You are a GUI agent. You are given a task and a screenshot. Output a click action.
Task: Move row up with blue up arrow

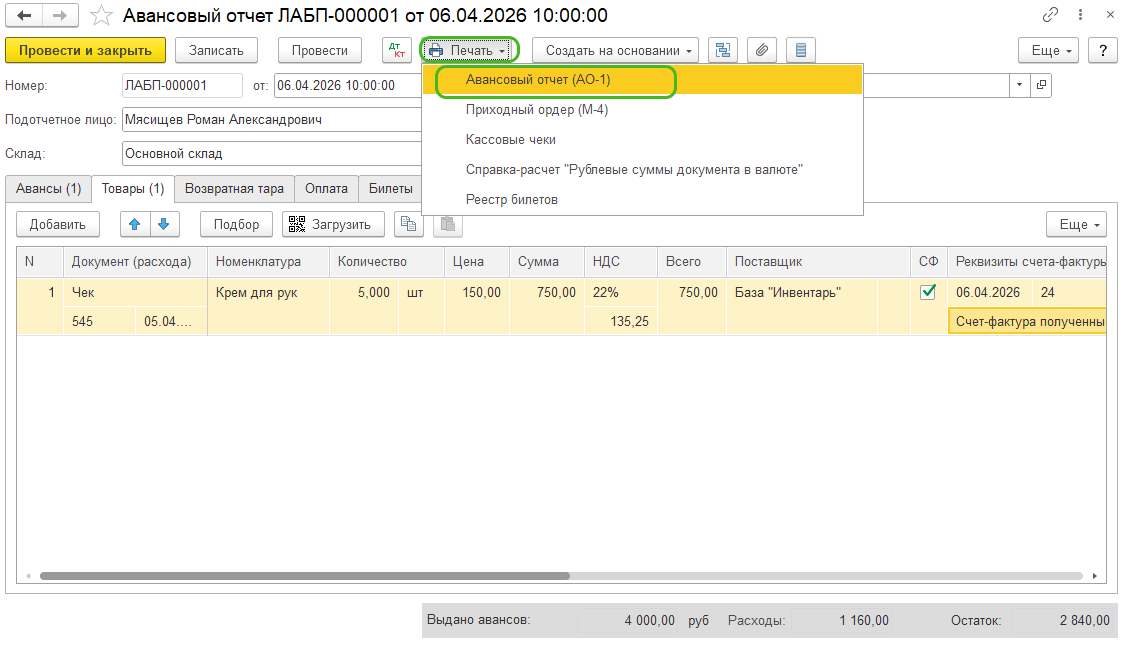[x=135, y=224]
